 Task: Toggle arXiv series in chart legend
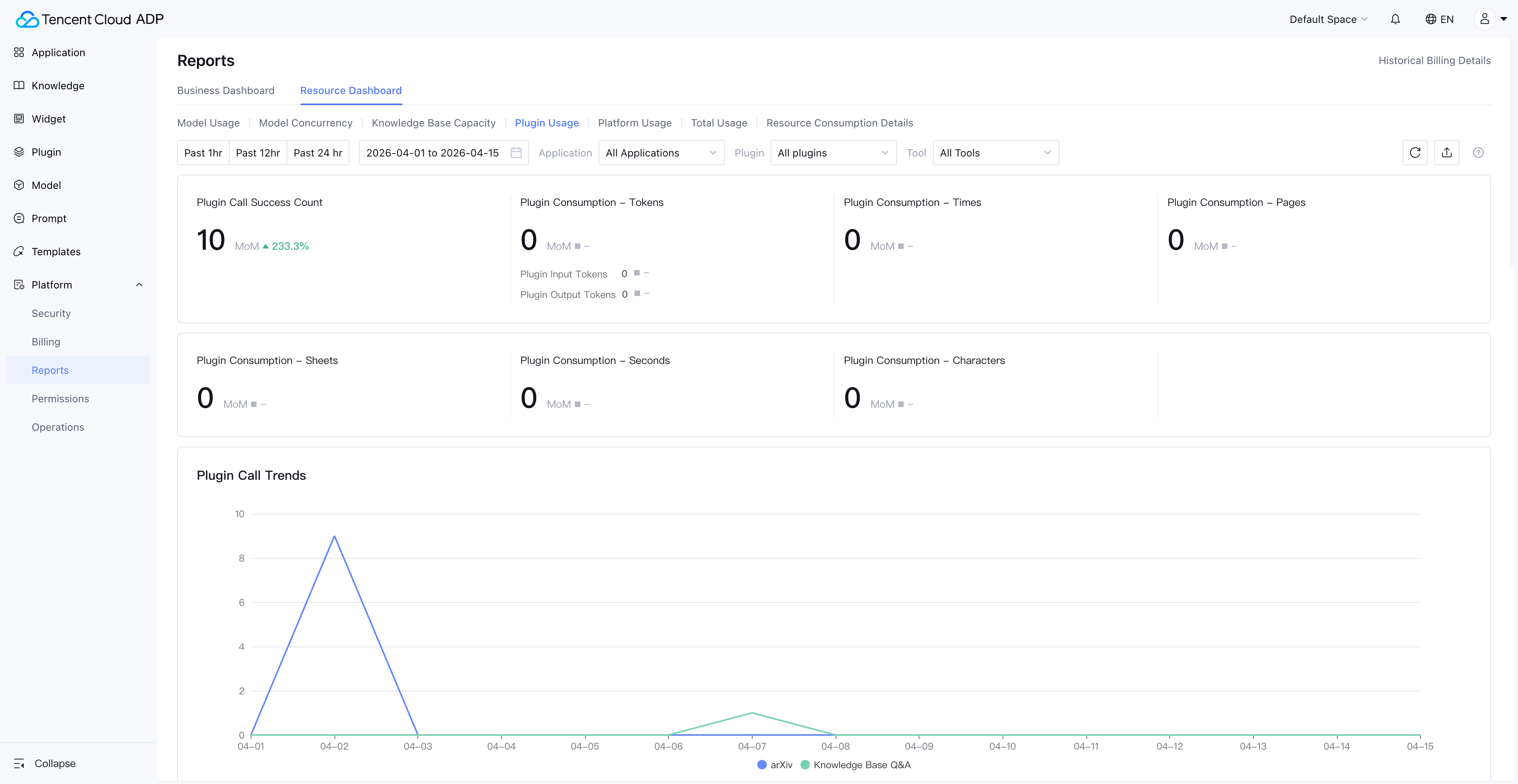(774, 765)
